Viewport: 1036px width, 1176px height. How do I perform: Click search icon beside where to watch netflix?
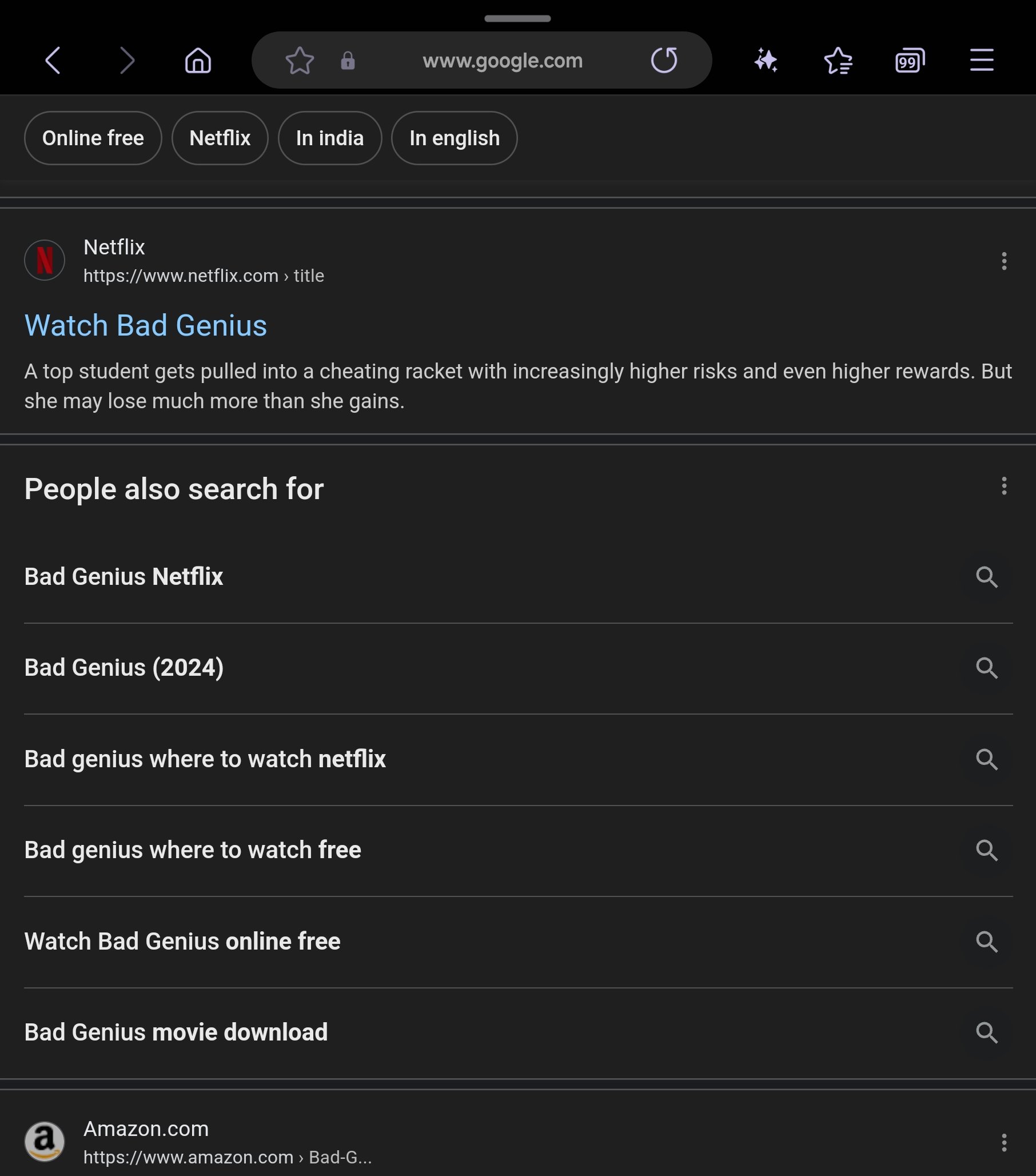[986, 759]
